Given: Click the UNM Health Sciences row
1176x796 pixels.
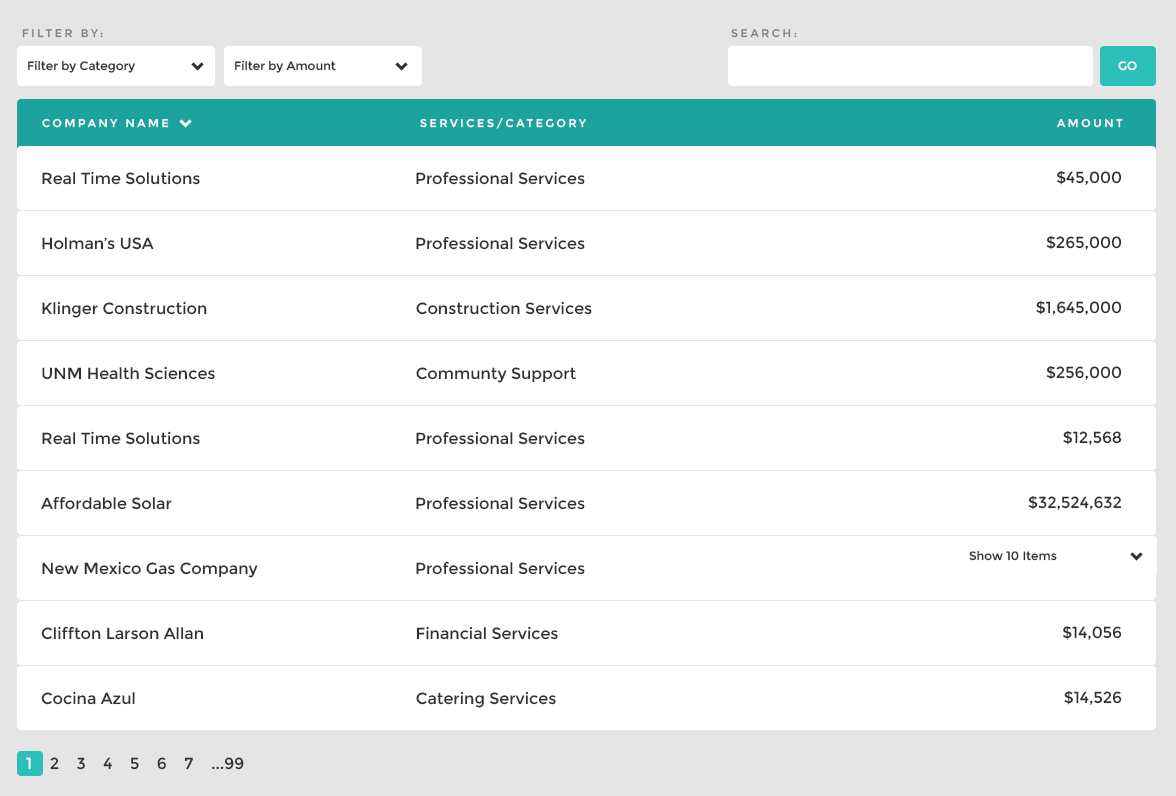Looking at the screenshot, I should click(128, 373).
